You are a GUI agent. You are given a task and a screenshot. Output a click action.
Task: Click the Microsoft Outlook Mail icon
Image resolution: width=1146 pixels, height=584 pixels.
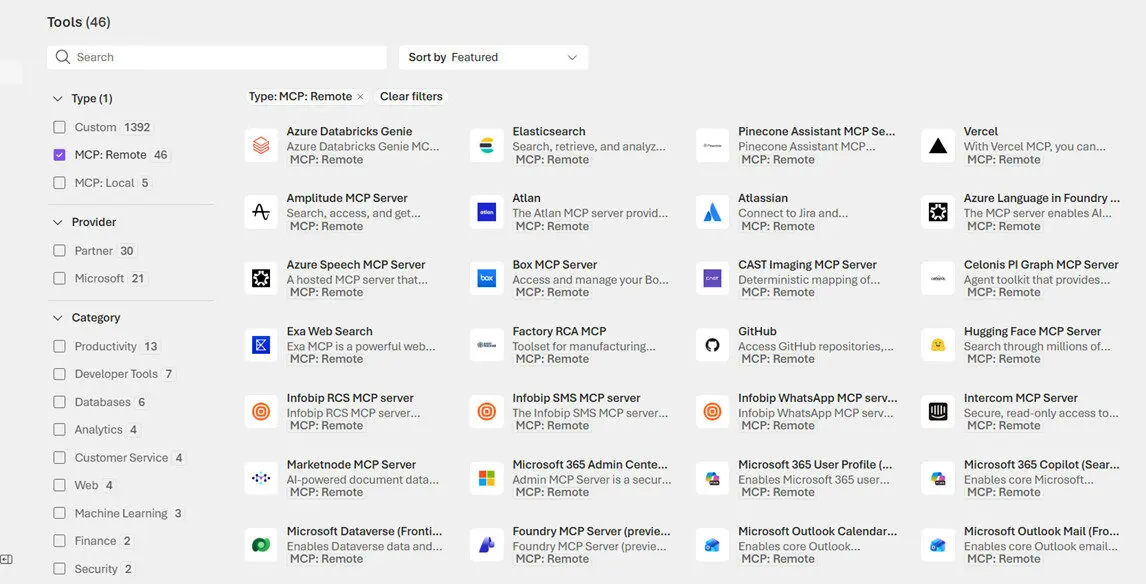938,545
